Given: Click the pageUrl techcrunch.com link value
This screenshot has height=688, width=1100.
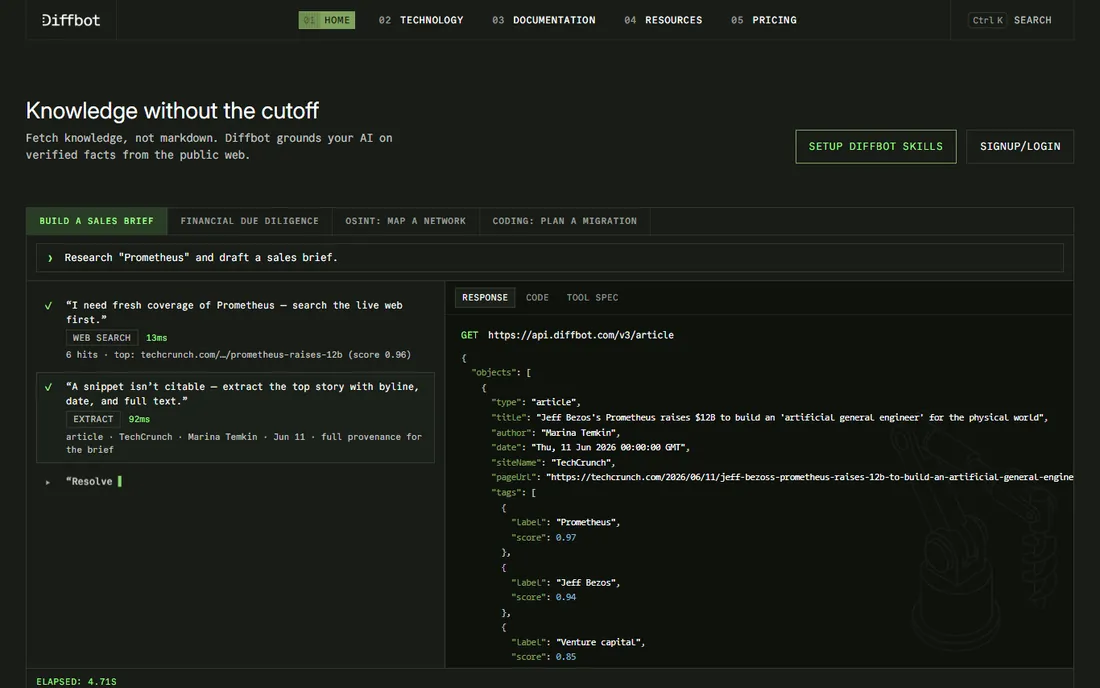Looking at the screenshot, I should click(810, 477).
